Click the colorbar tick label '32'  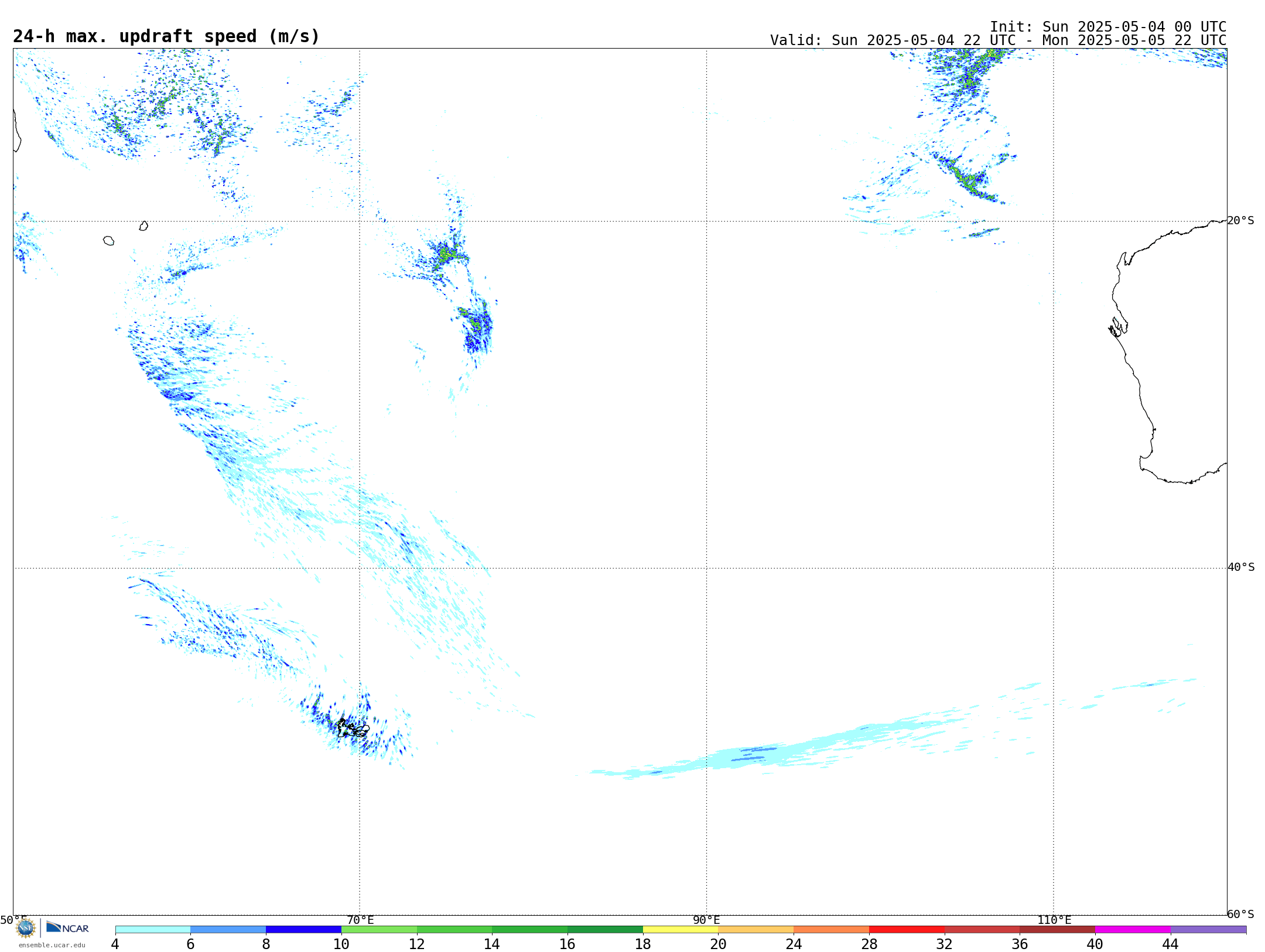[945, 944]
